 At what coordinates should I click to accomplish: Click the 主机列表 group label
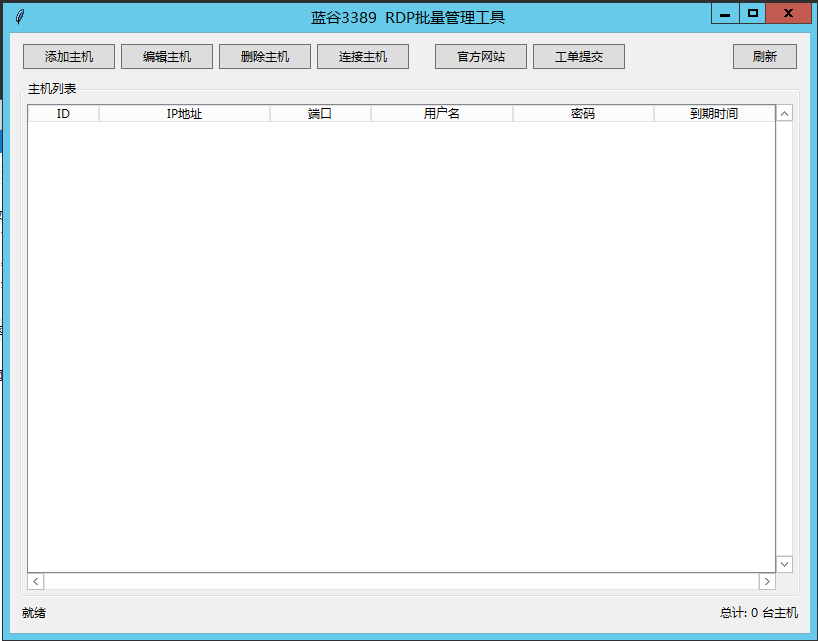click(52, 89)
